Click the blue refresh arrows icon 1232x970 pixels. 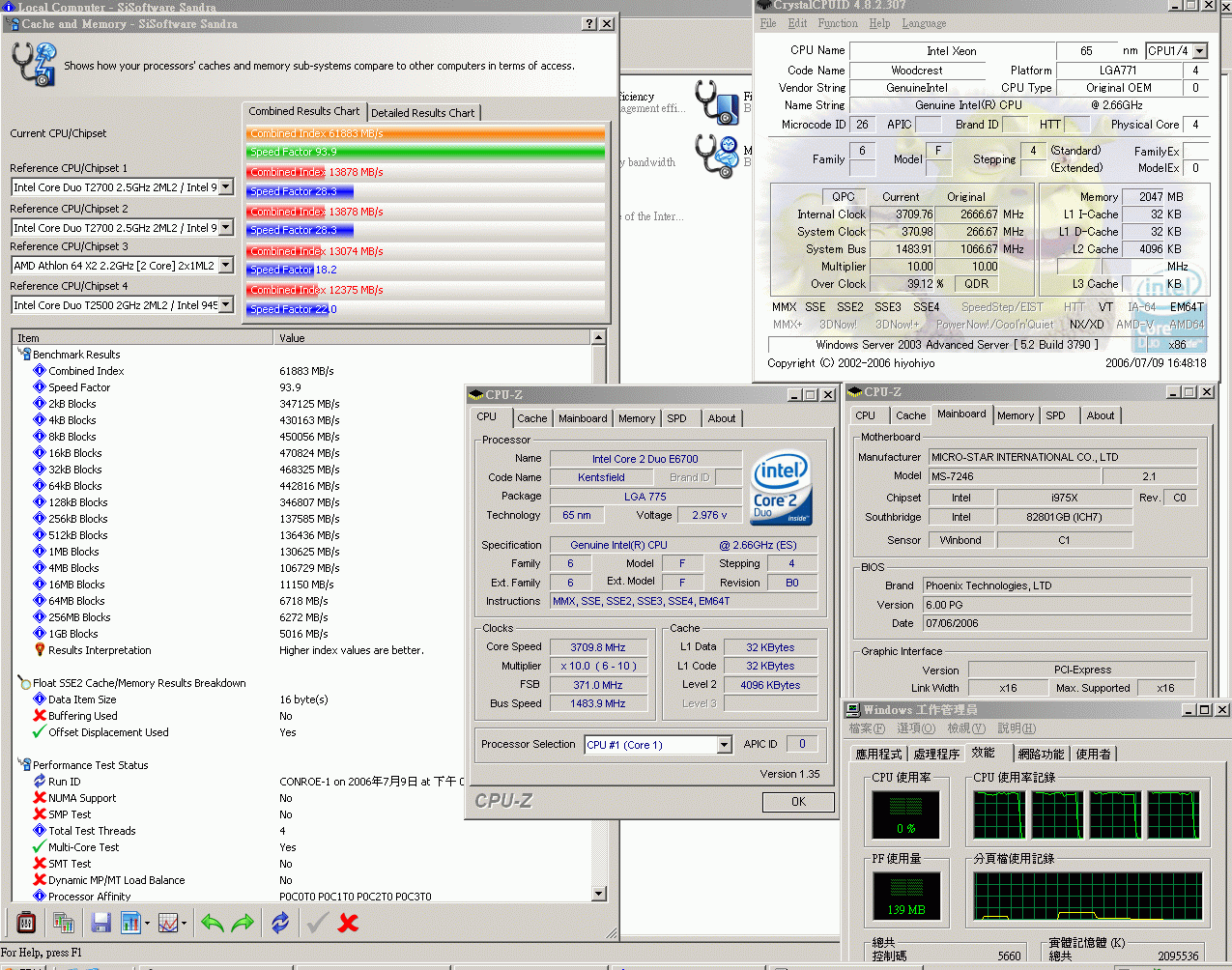(x=280, y=923)
